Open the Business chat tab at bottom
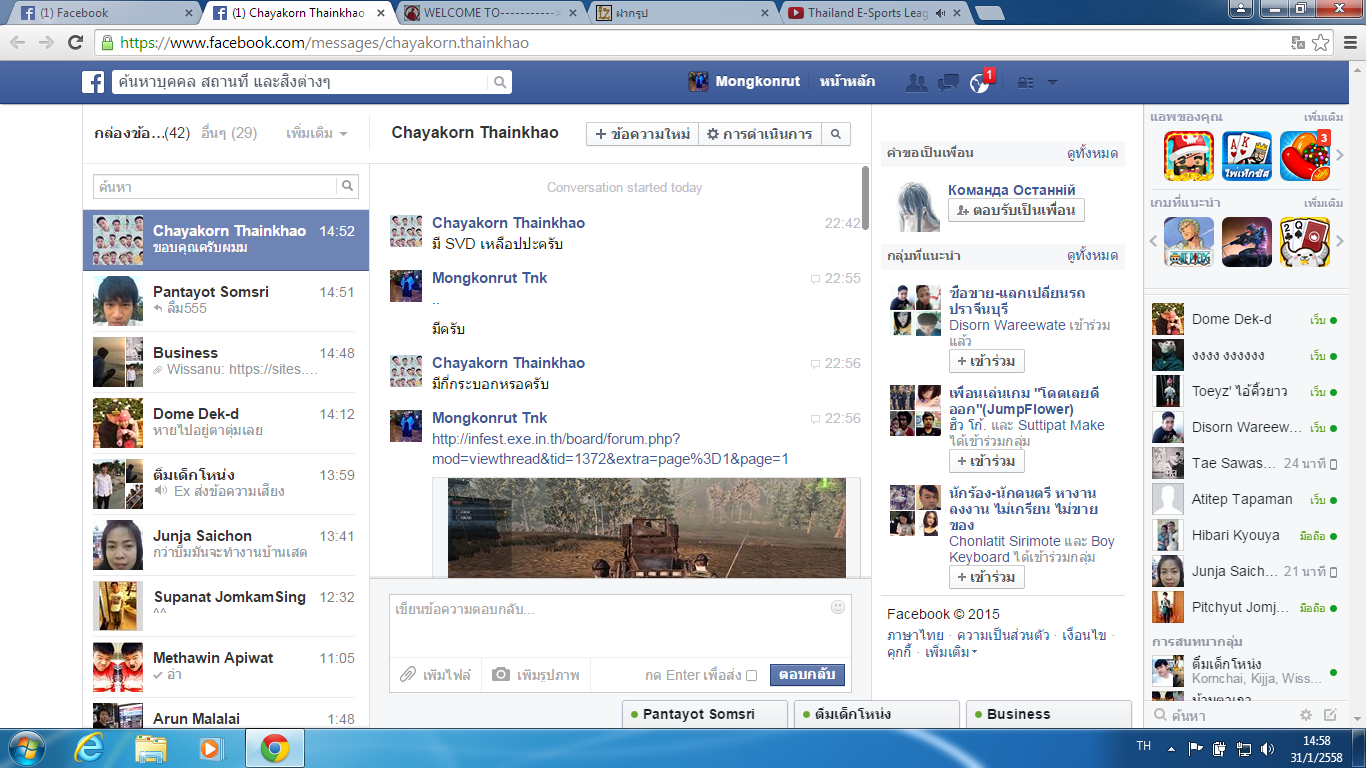This screenshot has width=1366, height=768. pyautogui.click(x=1048, y=714)
